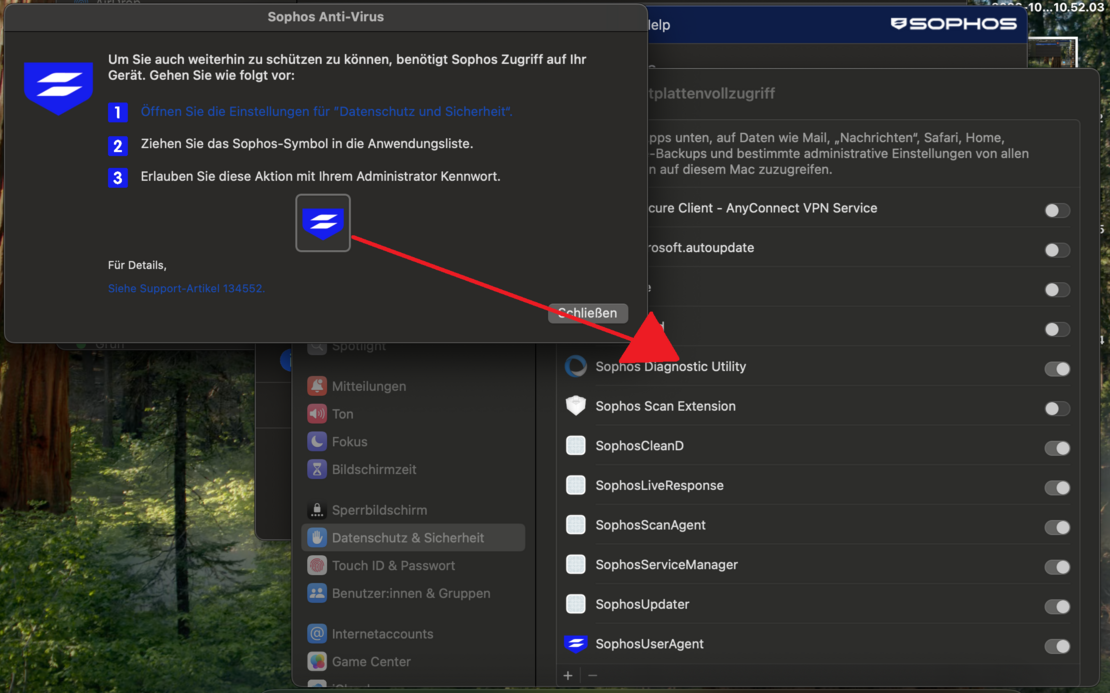Open the link "Siehe Support-Artikel 134552"

(186, 288)
